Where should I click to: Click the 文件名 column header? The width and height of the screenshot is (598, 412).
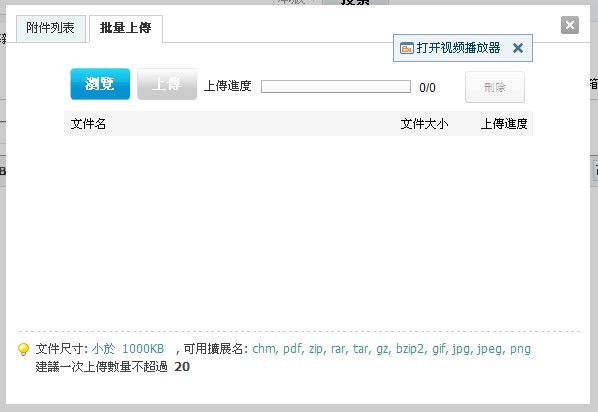tap(88, 124)
